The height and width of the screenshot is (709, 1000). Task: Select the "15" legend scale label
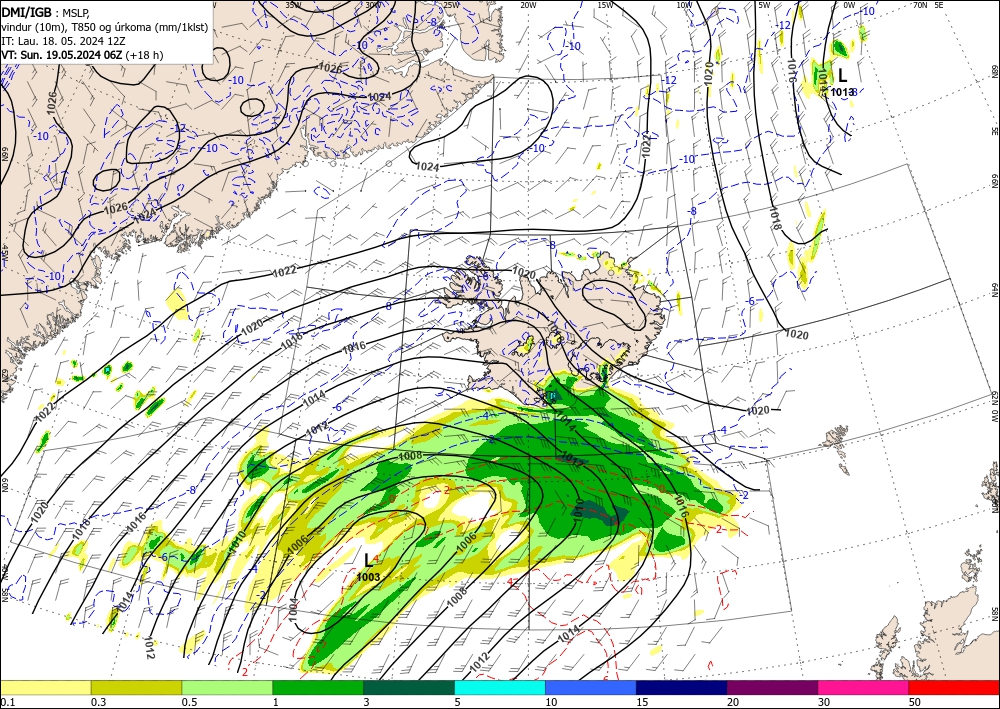pyautogui.click(x=642, y=702)
